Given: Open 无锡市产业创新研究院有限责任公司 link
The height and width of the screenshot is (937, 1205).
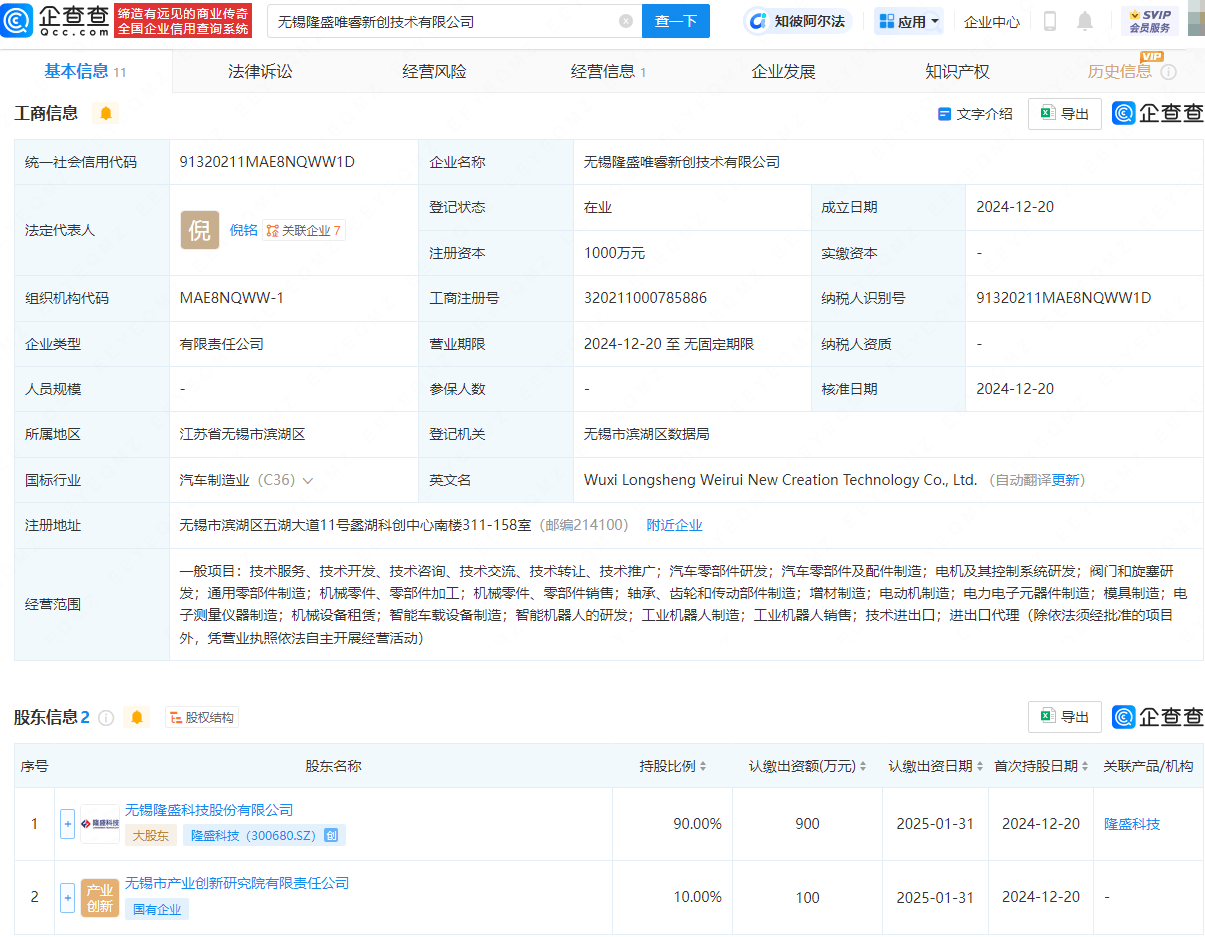Looking at the screenshot, I should pyautogui.click(x=237, y=883).
